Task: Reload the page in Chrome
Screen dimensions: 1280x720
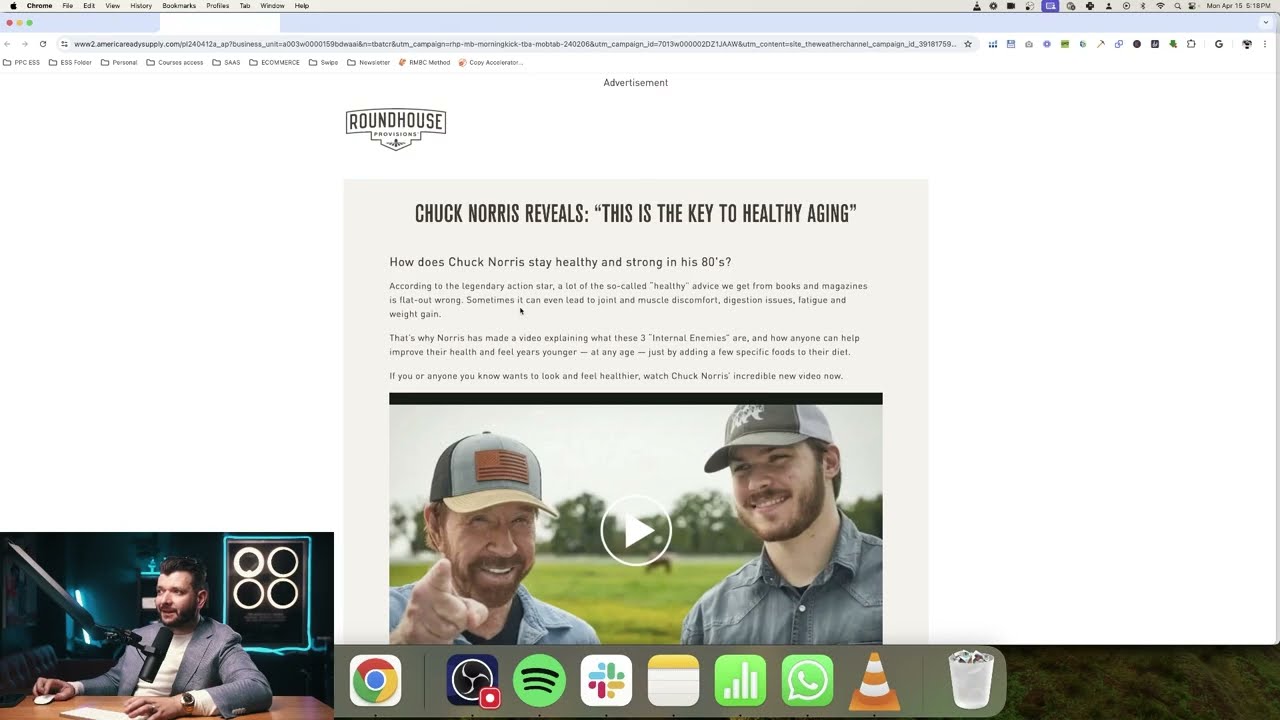Action: 43,44
